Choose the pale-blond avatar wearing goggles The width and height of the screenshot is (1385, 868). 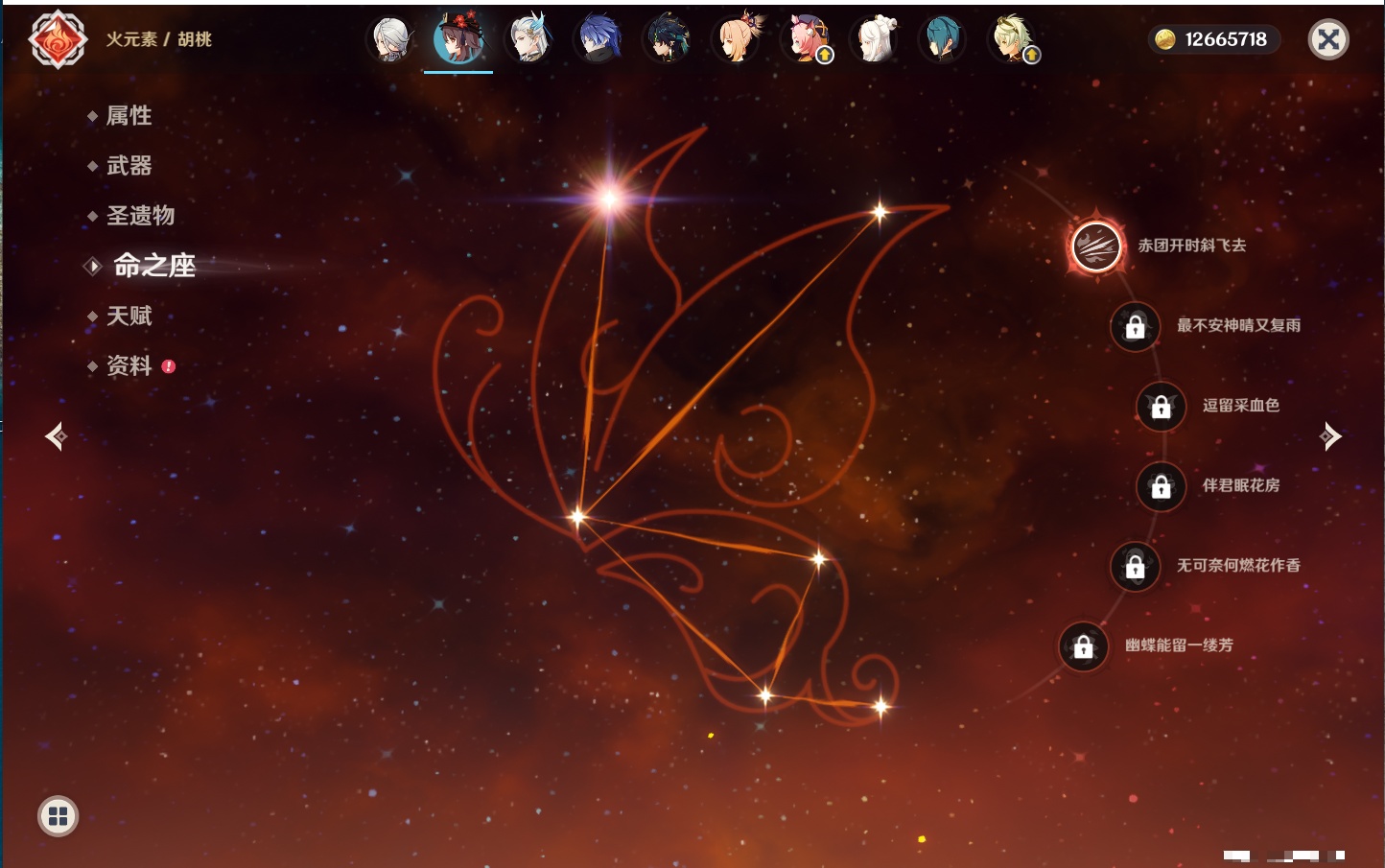click(x=1013, y=39)
